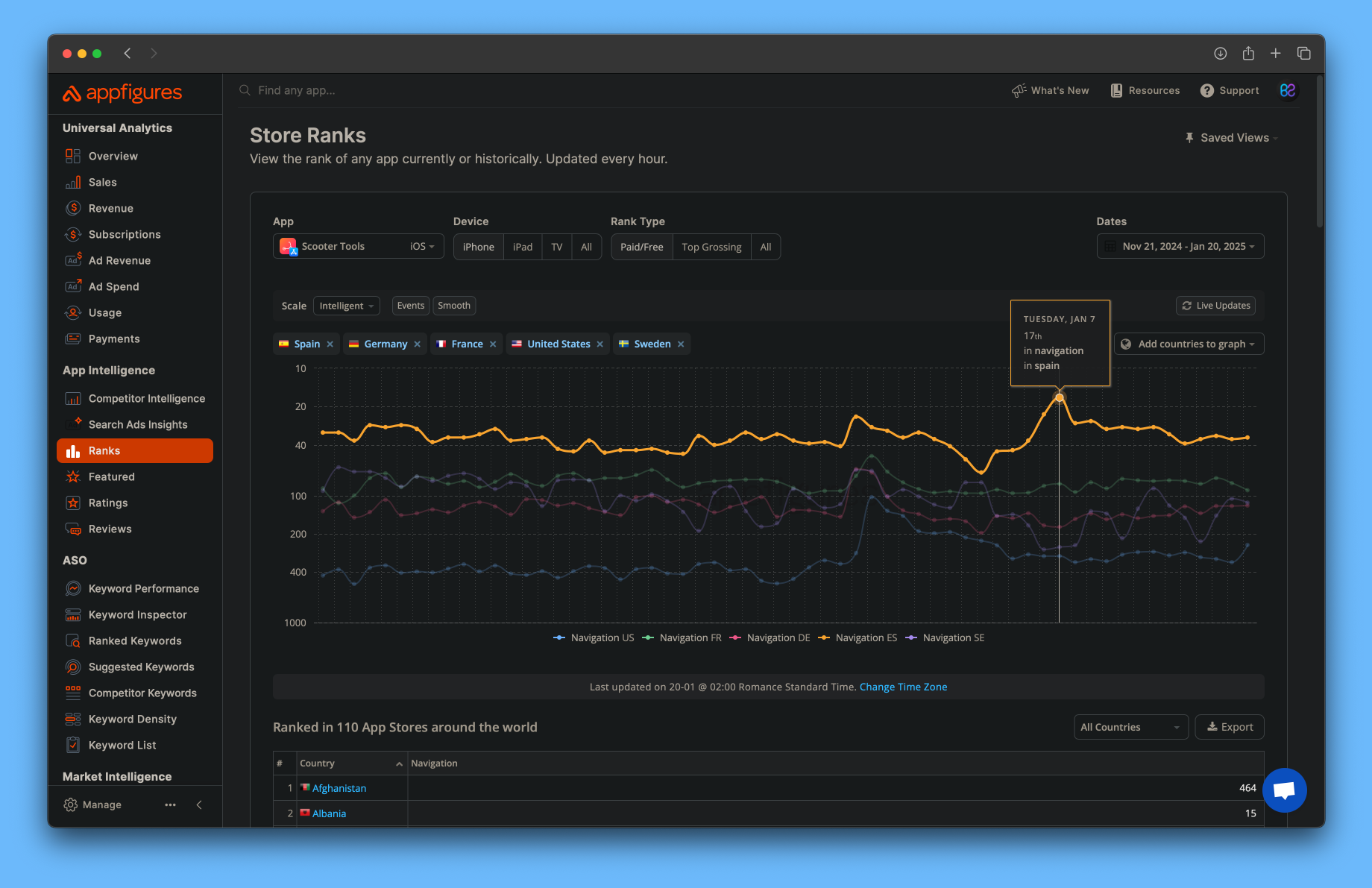1372x888 pixels.
Task: Open the Intelligent scale dropdown
Action: tap(346, 306)
